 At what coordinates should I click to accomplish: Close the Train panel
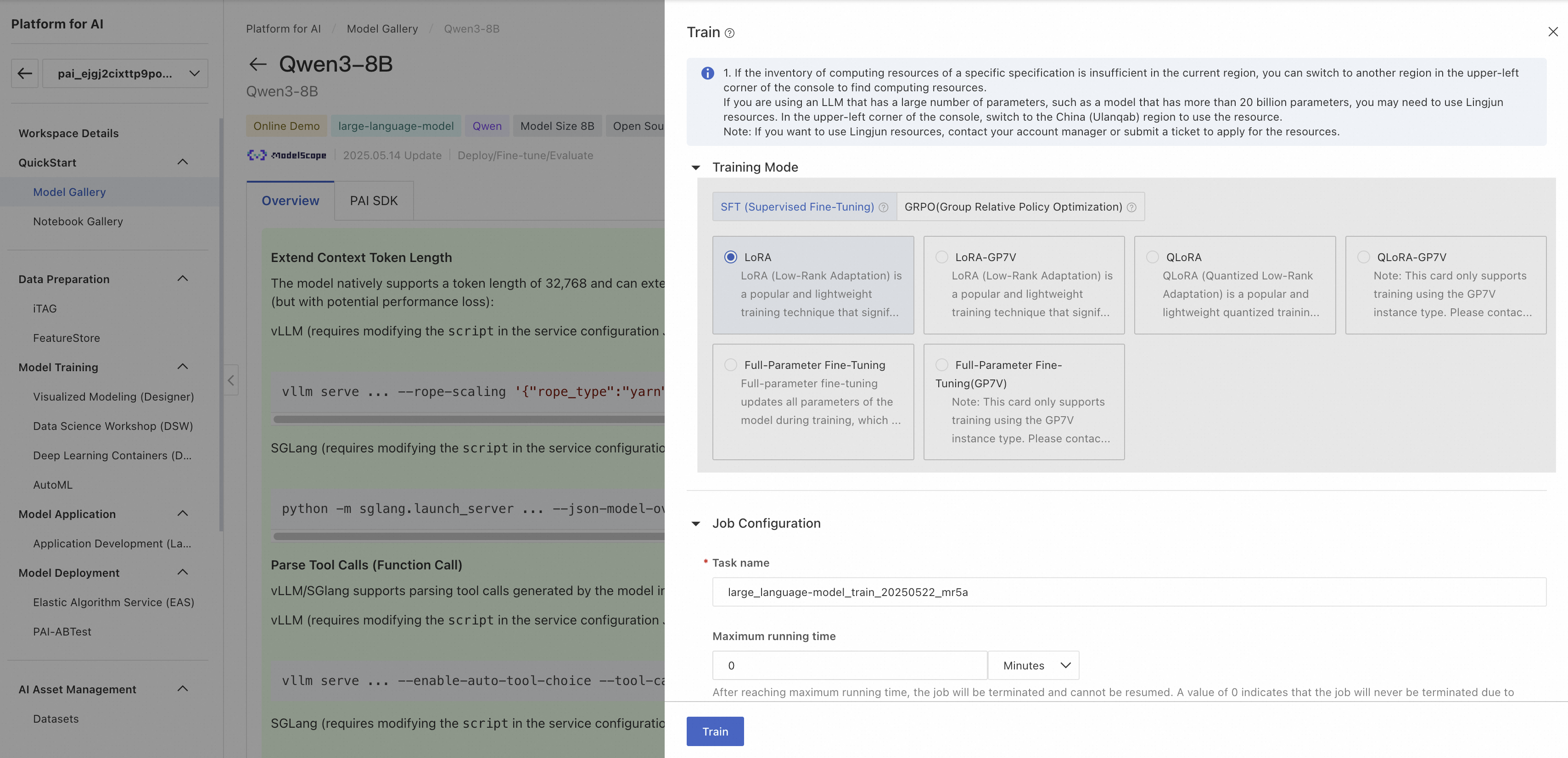[1553, 32]
